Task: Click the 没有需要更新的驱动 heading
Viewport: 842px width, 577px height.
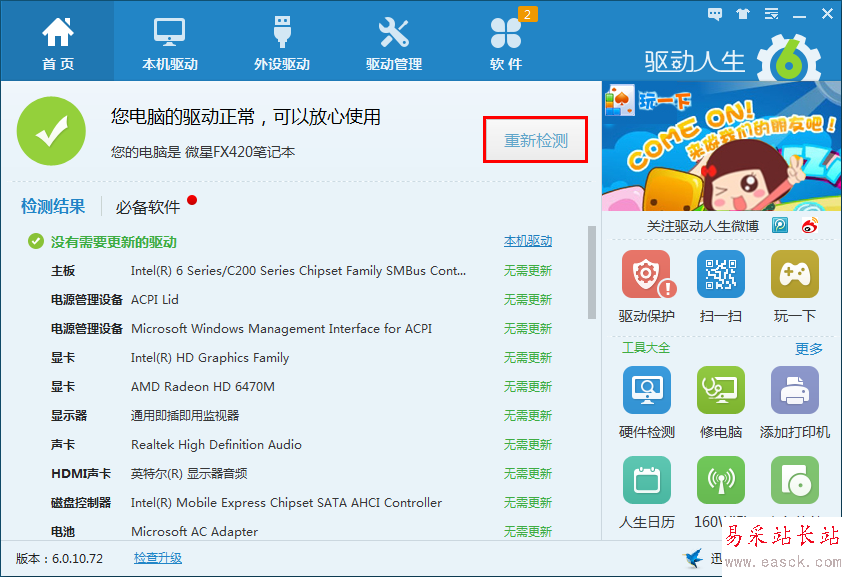Action: (x=114, y=242)
